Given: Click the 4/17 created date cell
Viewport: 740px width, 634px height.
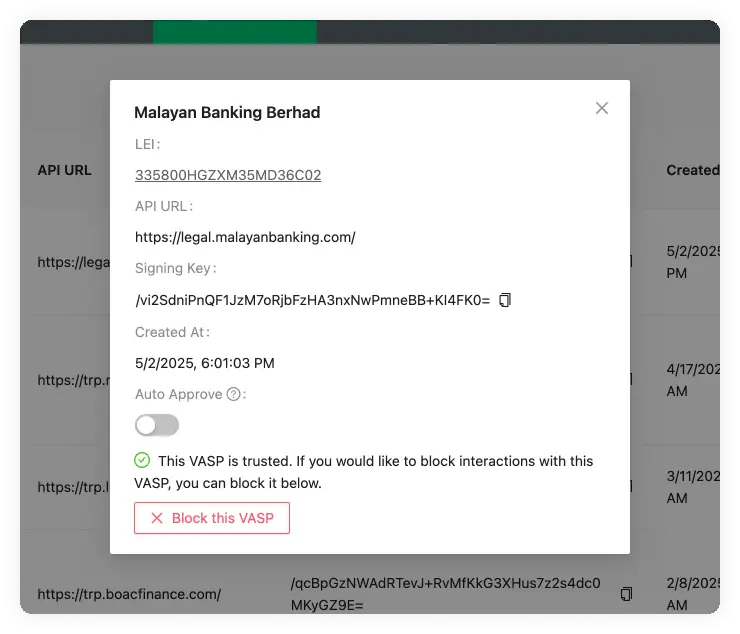Looking at the screenshot, I should pos(692,379).
